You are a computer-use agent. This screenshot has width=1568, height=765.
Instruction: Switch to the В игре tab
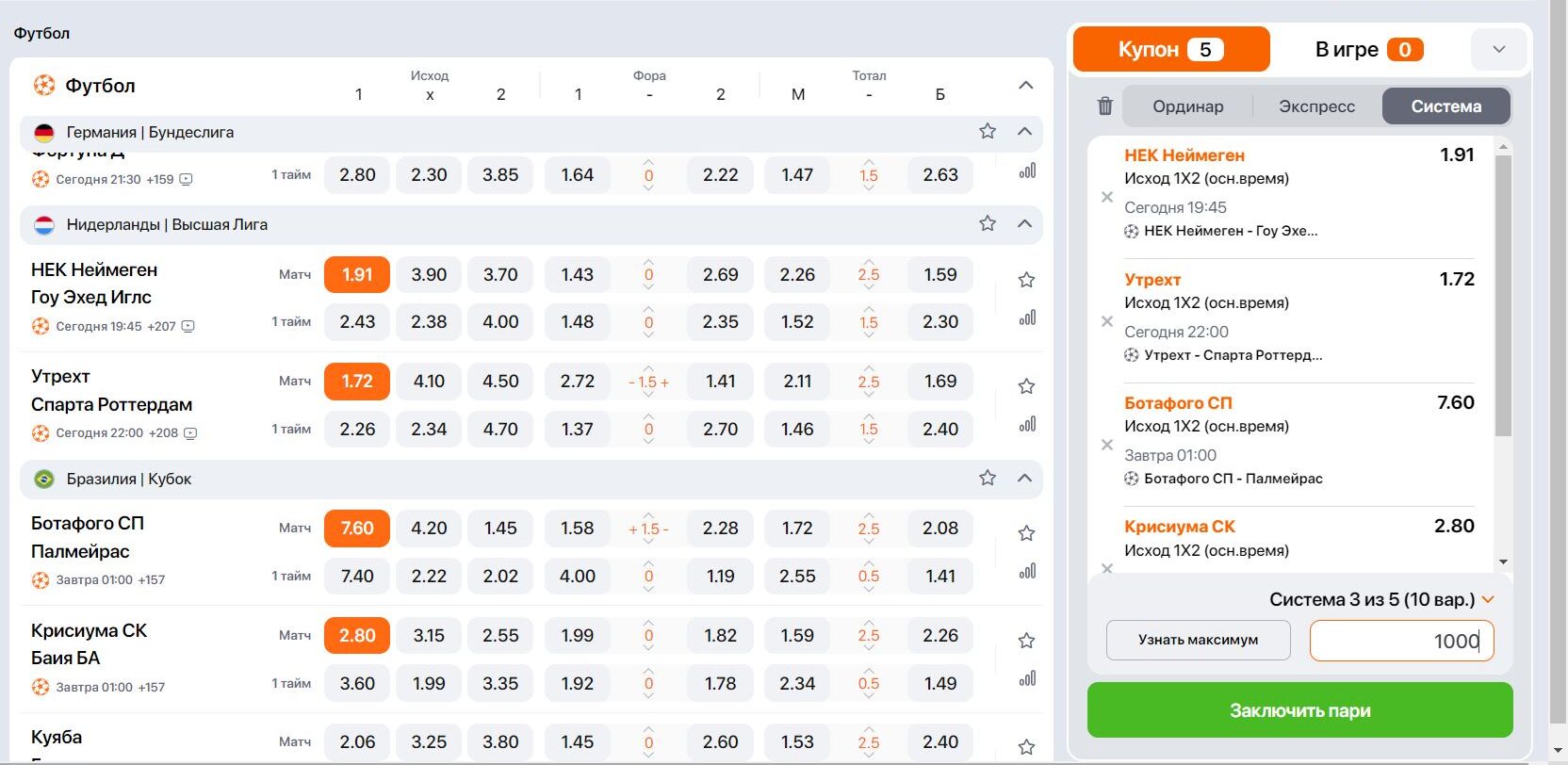tap(1368, 49)
